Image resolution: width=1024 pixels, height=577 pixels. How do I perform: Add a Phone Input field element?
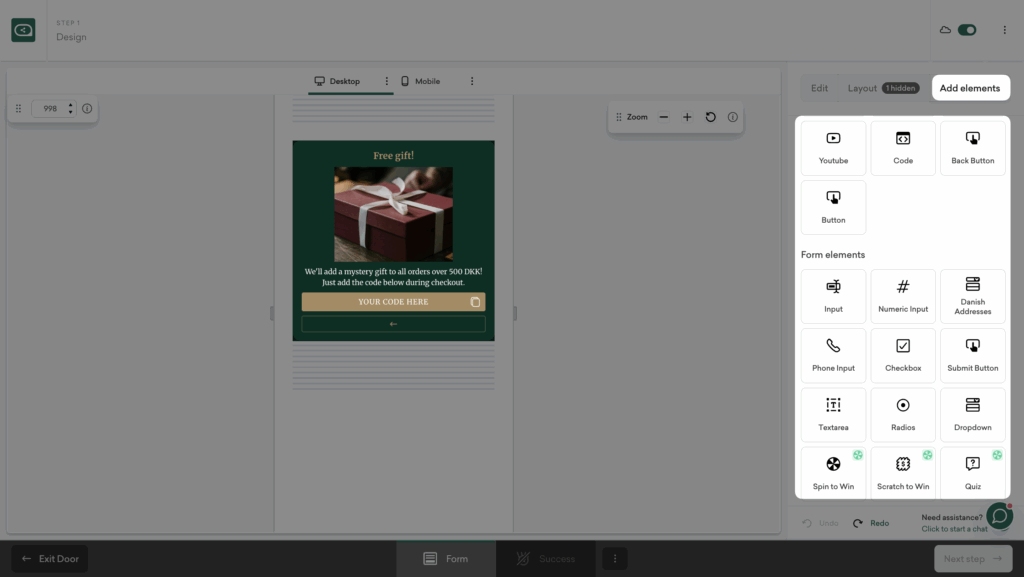click(833, 355)
